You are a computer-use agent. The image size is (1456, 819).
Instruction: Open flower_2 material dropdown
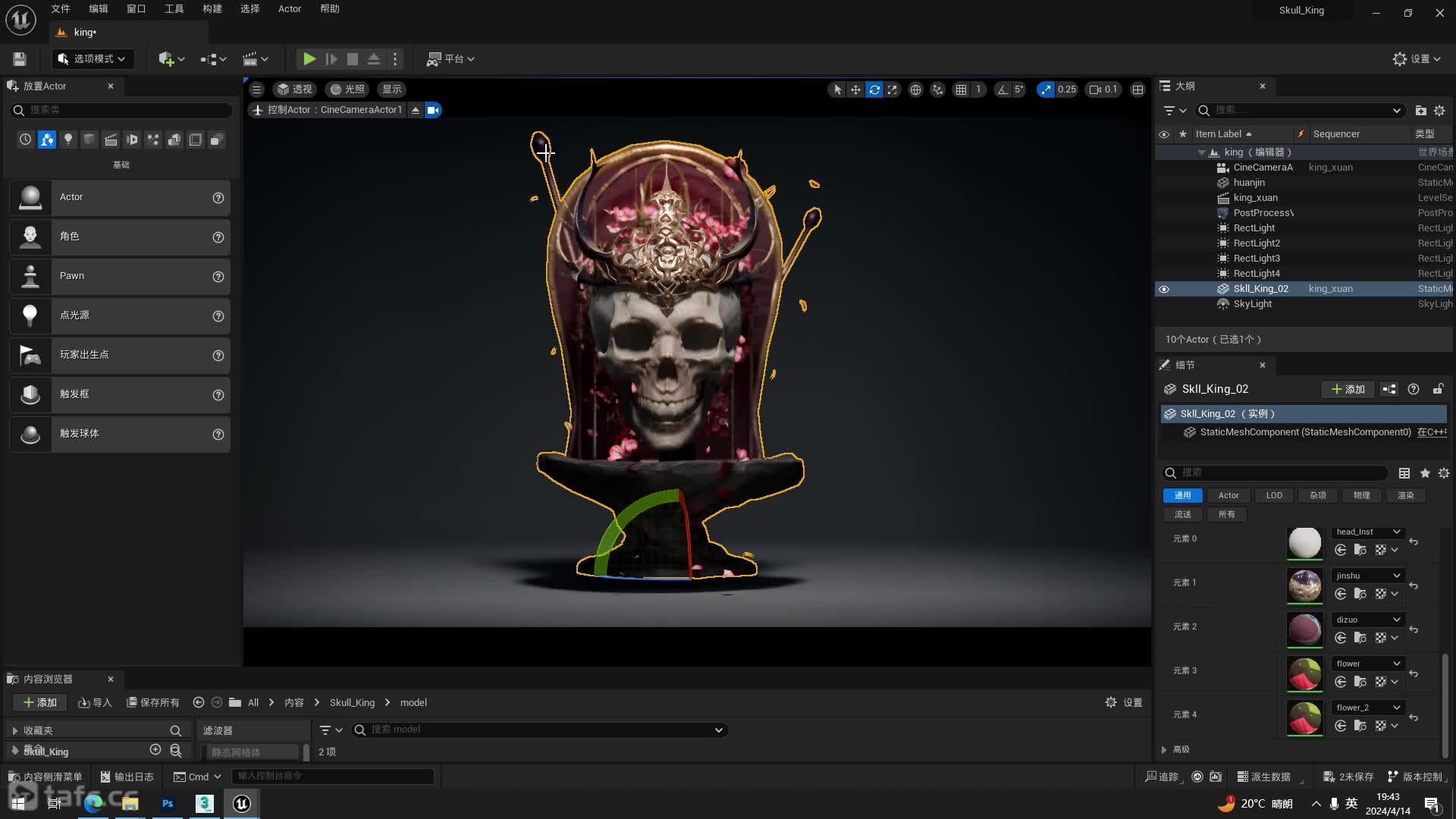(x=1368, y=708)
